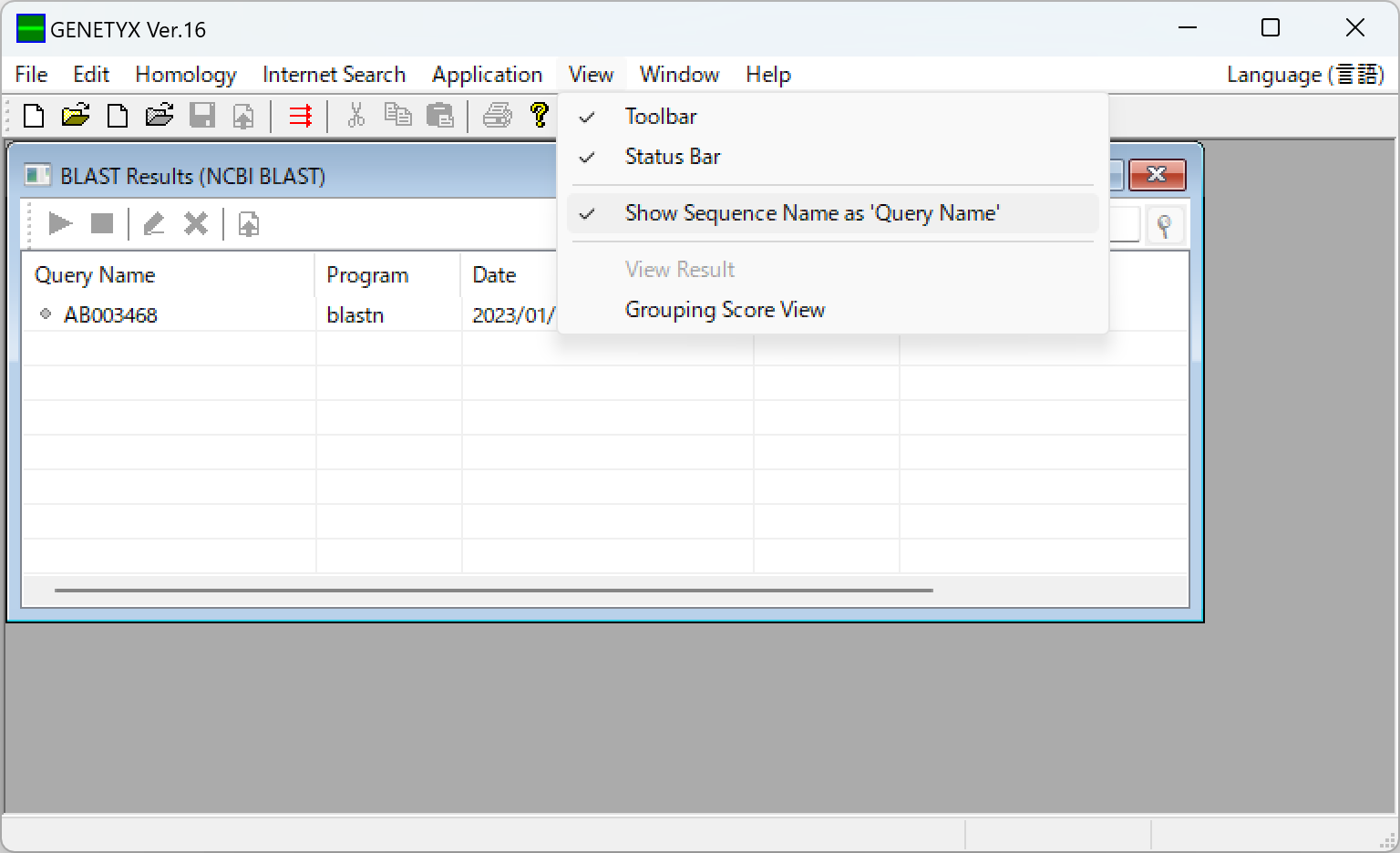Click the second blank new page icon
The image size is (1400, 853).
(118, 116)
